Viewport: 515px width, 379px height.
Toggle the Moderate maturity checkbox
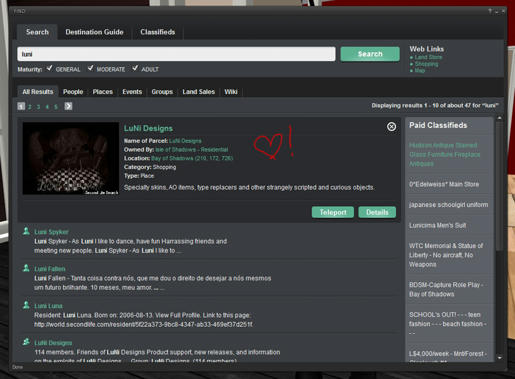90,68
